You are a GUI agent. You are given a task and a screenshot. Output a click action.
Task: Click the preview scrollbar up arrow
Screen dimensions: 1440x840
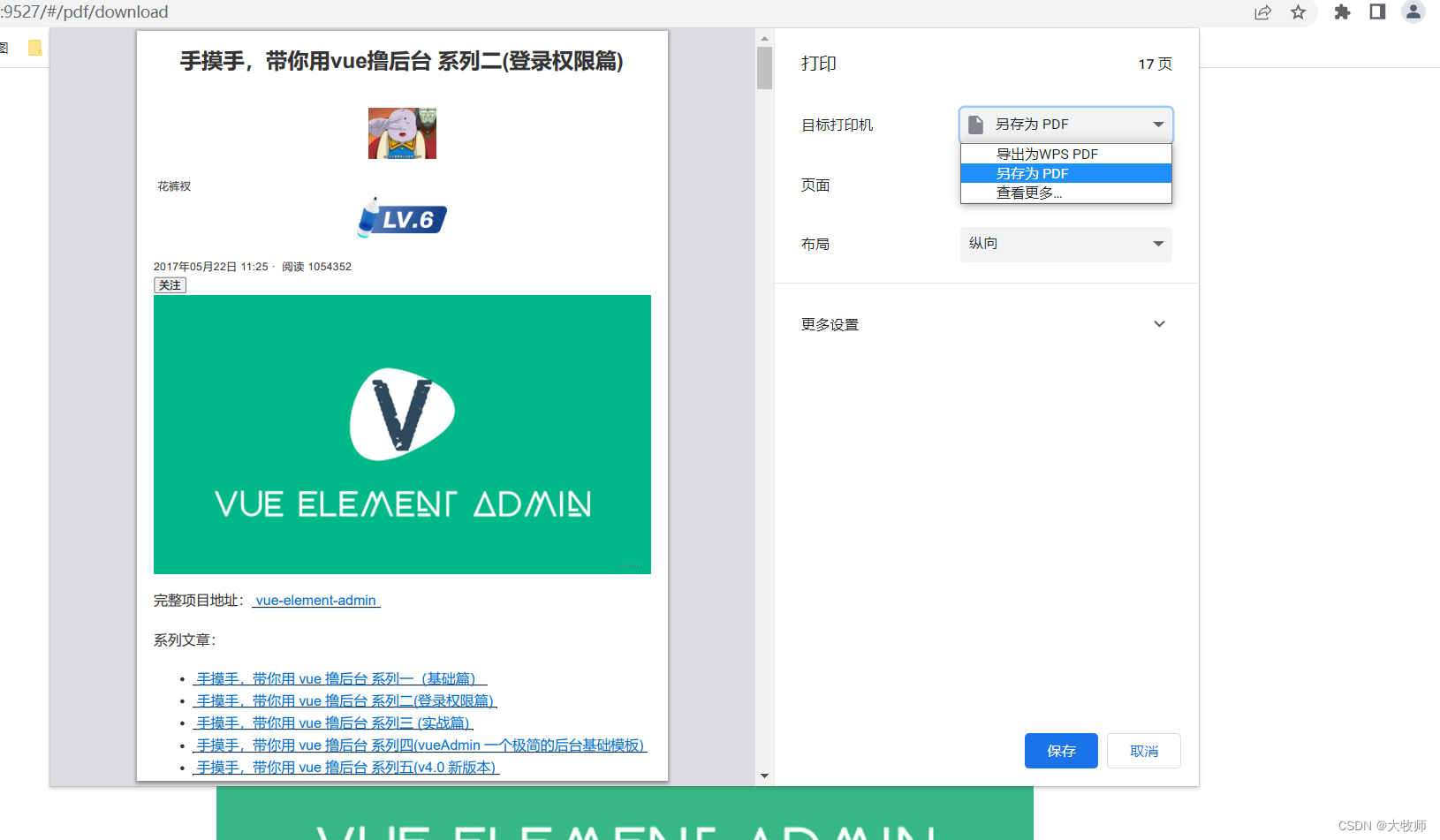click(764, 38)
